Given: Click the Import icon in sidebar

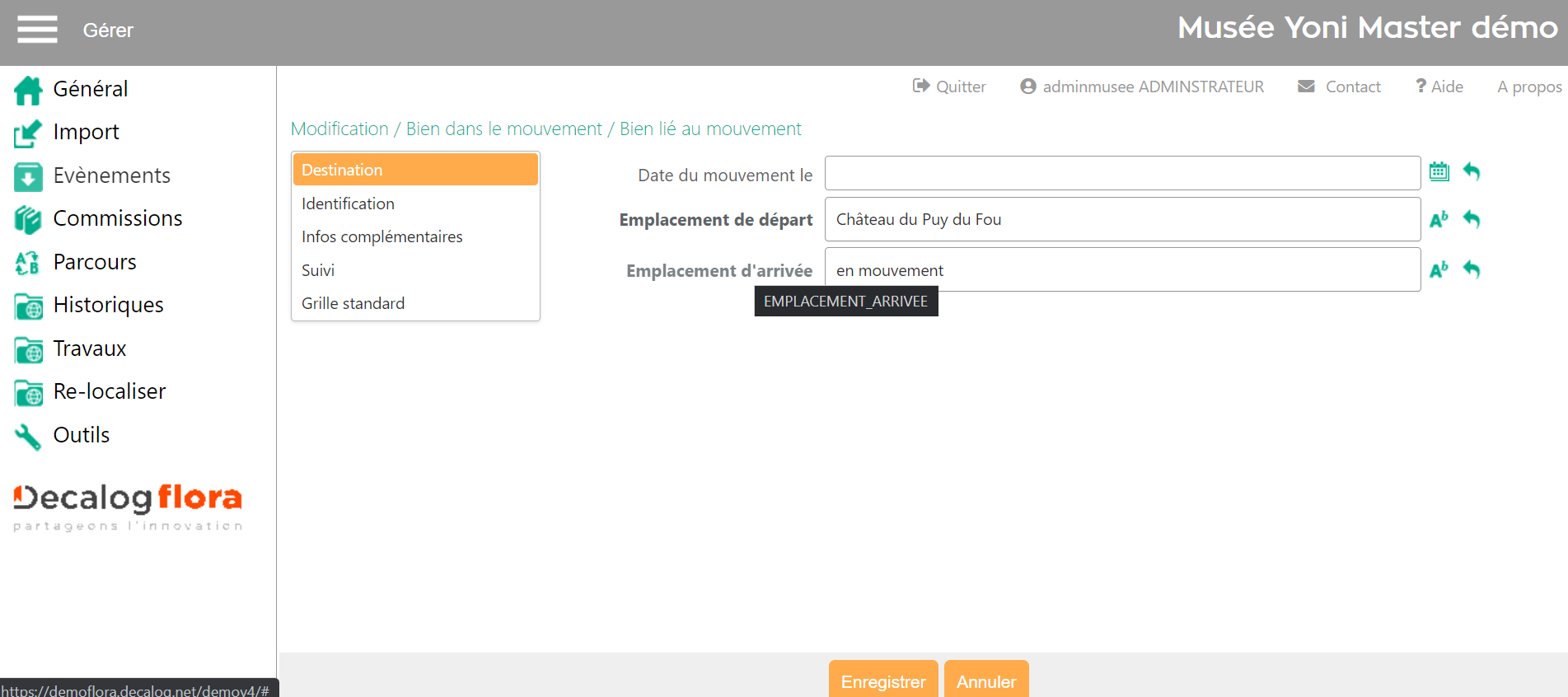Looking at the screenshot, I should click(x=28, y=133).
